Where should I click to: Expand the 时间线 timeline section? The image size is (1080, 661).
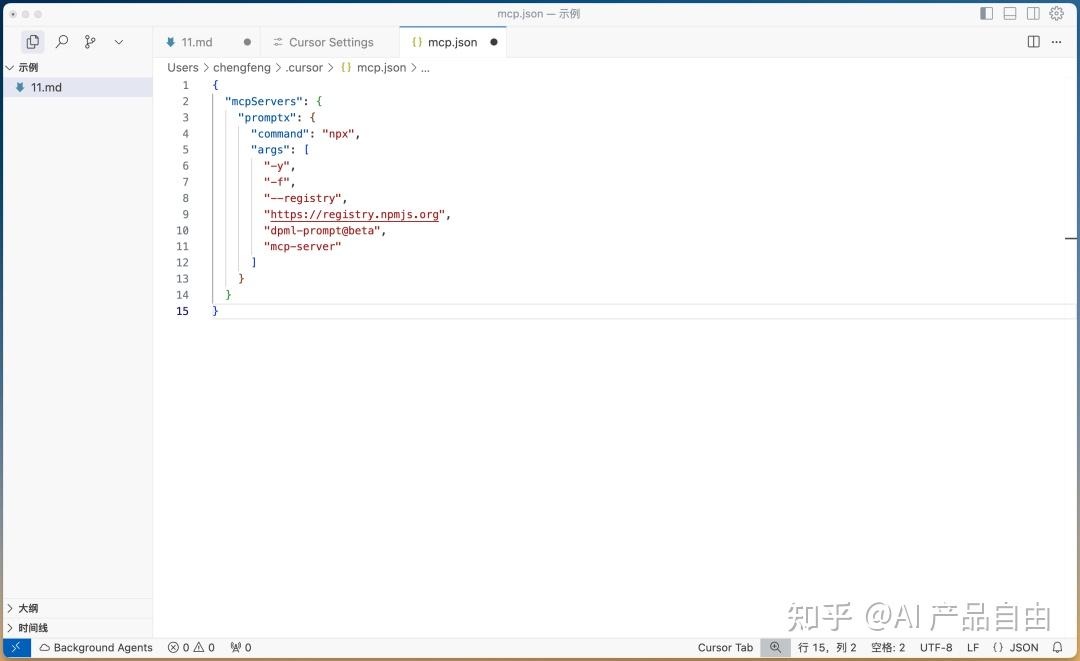pos(77,627)
